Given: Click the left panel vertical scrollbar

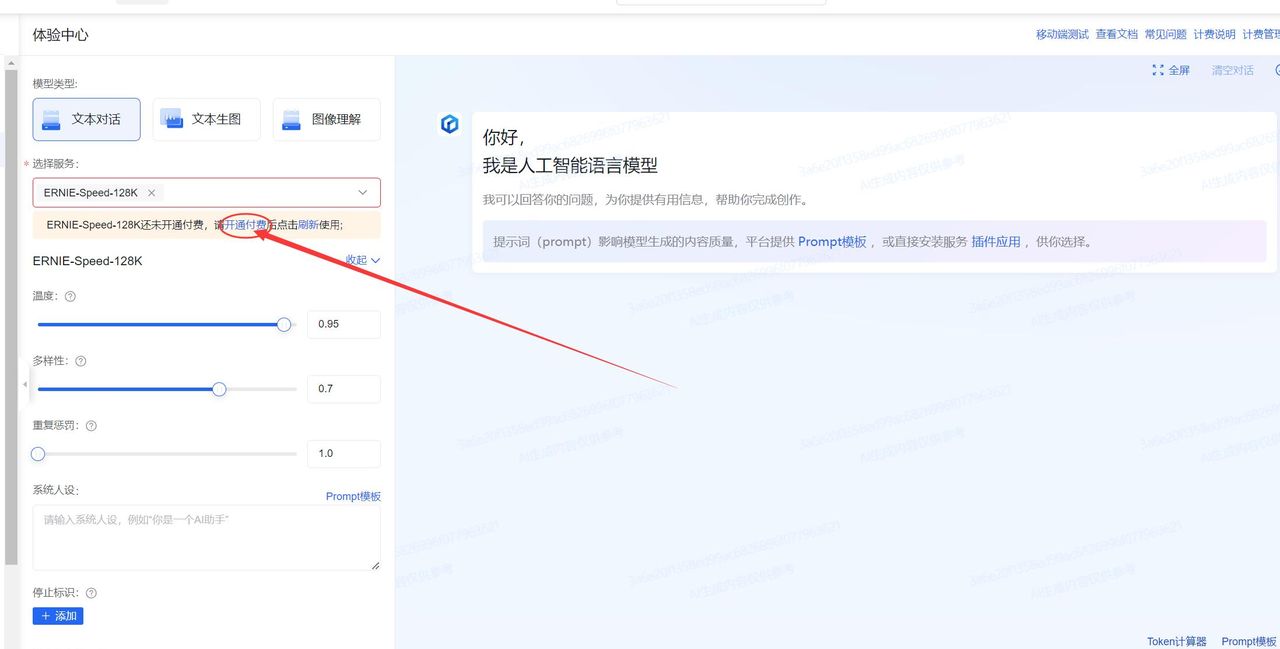Looking at the screenshot, I should (x=11, y=316).
